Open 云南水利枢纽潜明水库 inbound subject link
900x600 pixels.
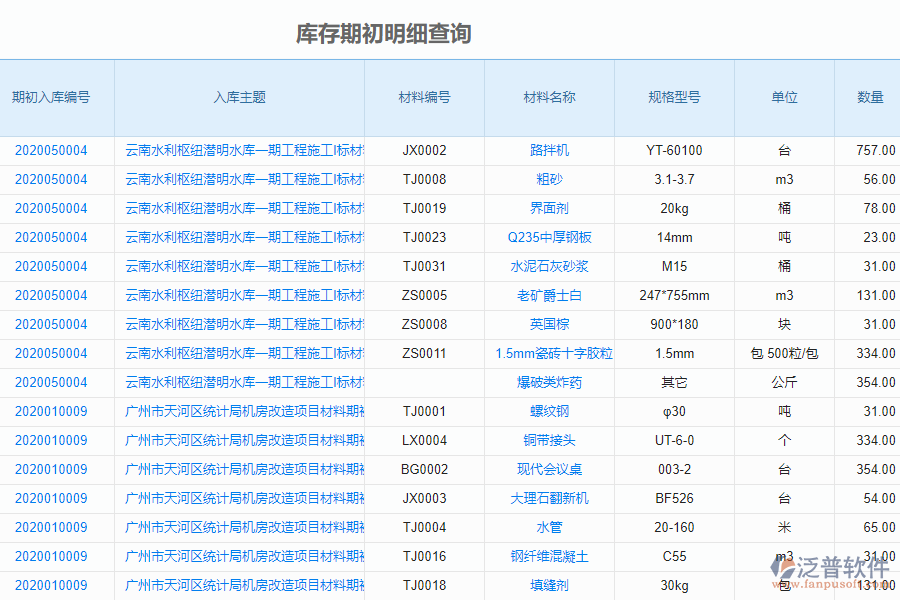tap(239, 150)
